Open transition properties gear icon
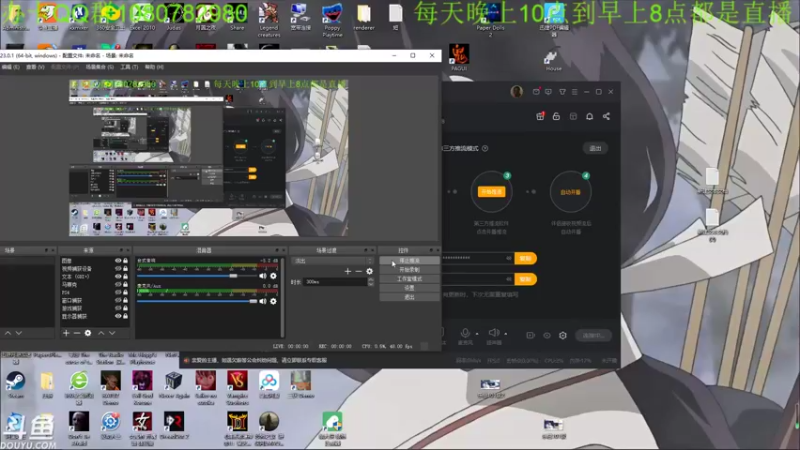 369,271
